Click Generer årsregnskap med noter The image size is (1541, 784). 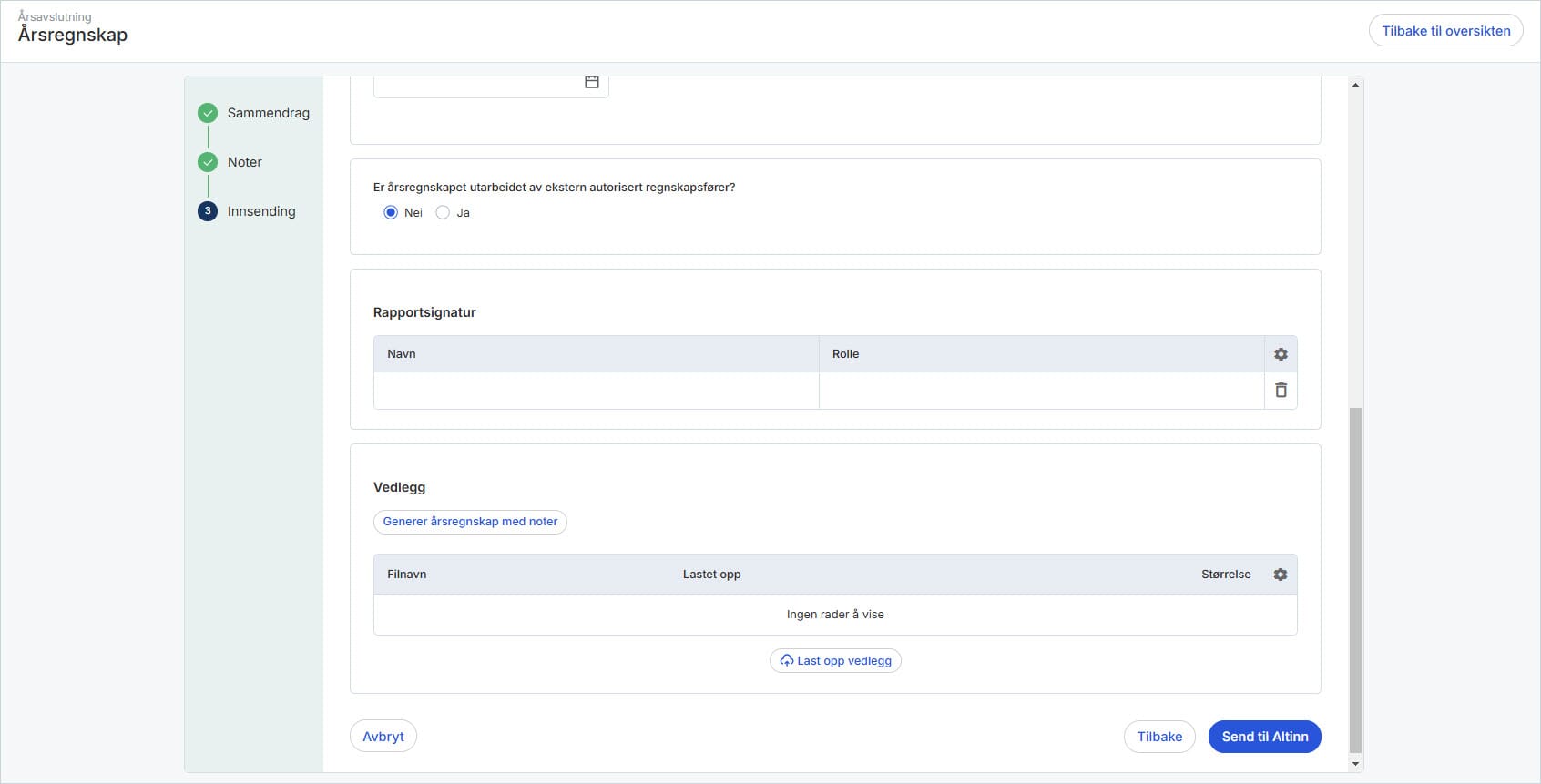pos(470,522)
